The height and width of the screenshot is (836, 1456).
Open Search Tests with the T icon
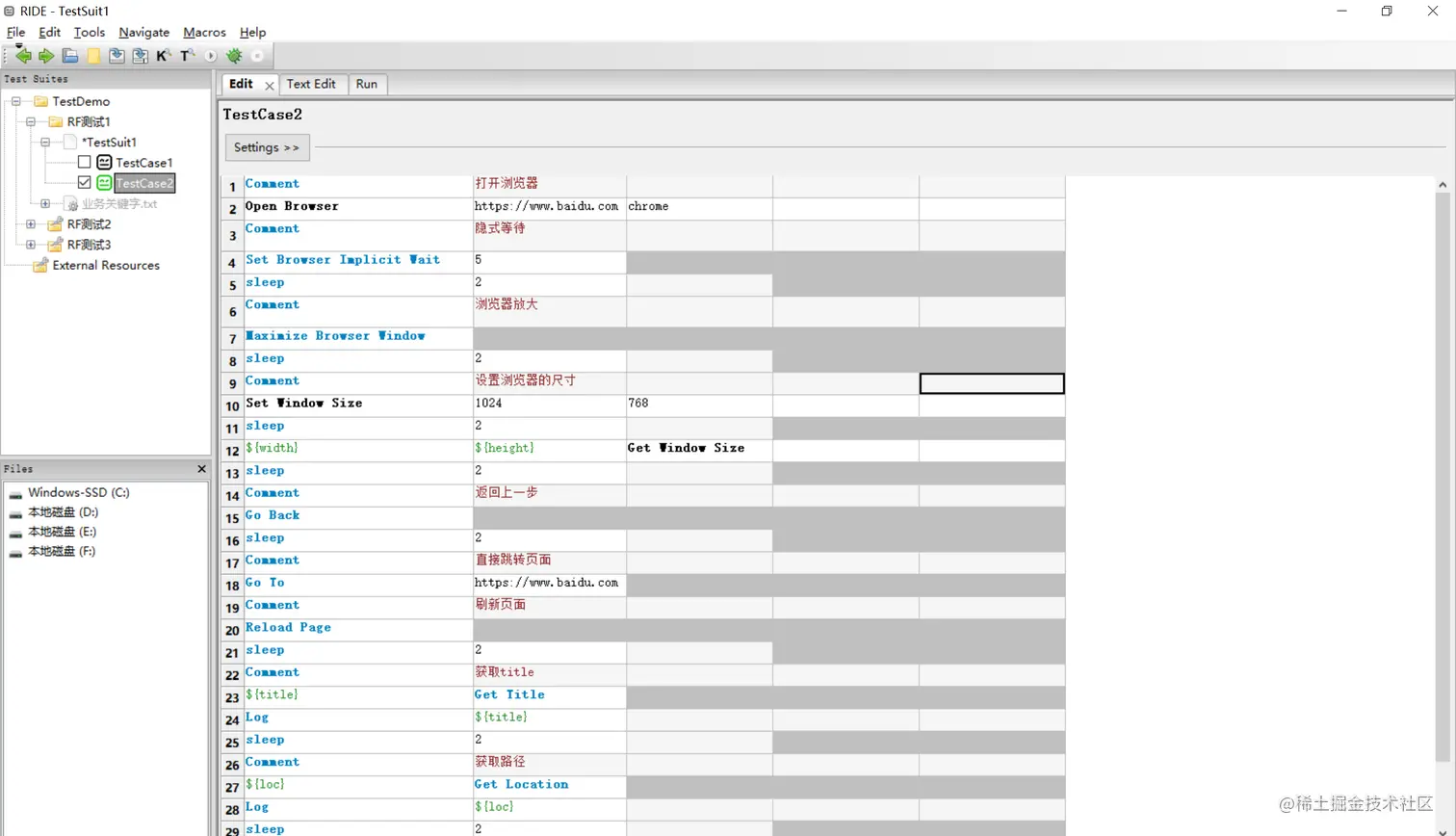point(187,56)
